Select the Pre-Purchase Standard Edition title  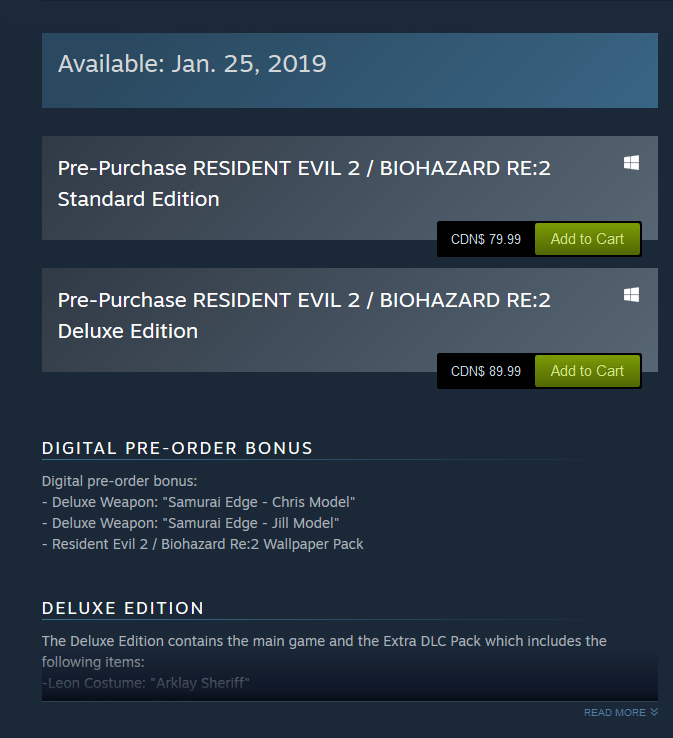pos(304,183)
